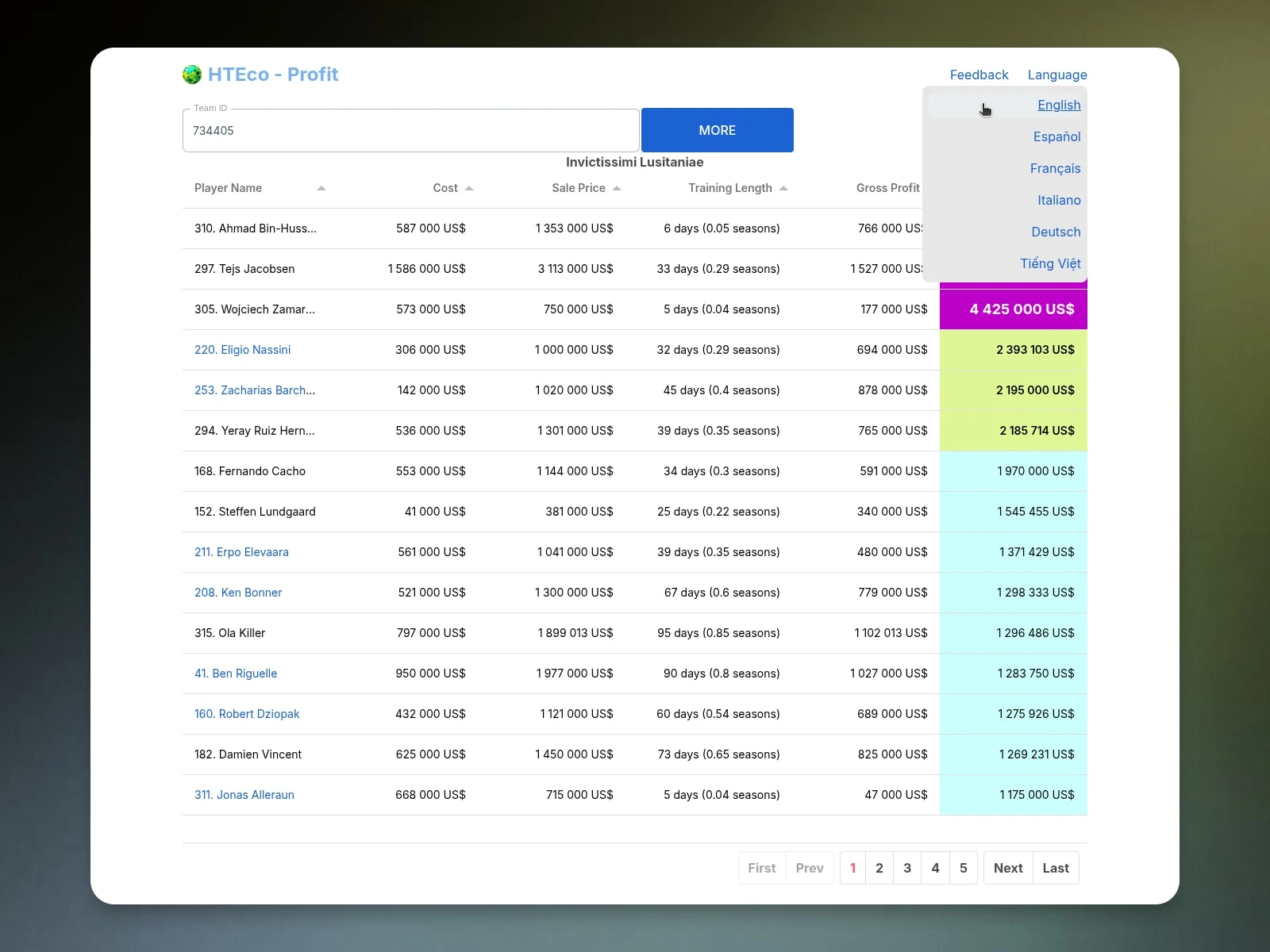Click the Sale Price sort arrow
The height and width of the screenshot is (952, 1270).
point(617,188)
